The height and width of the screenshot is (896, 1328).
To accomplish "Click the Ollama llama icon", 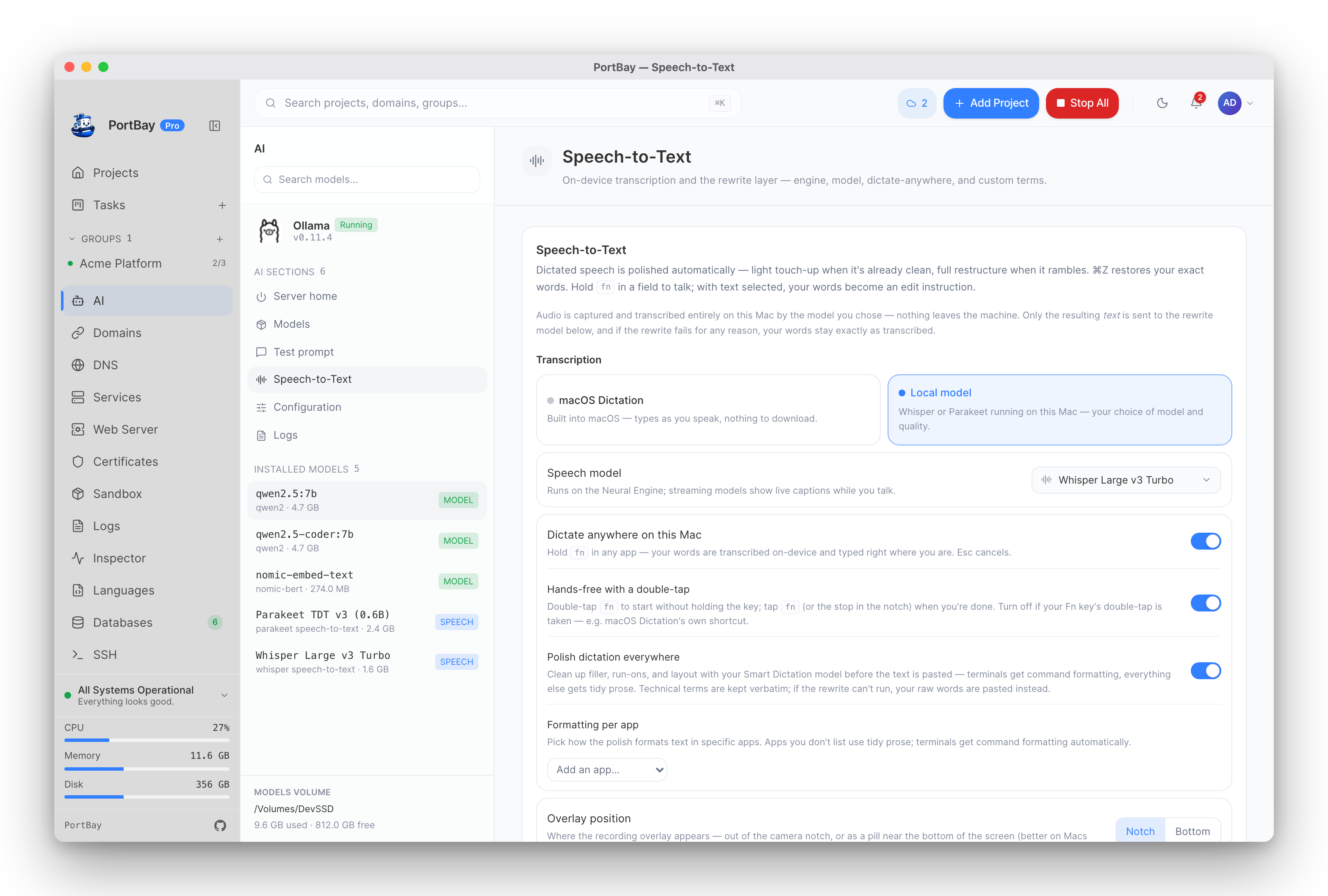I will point(269,231).
